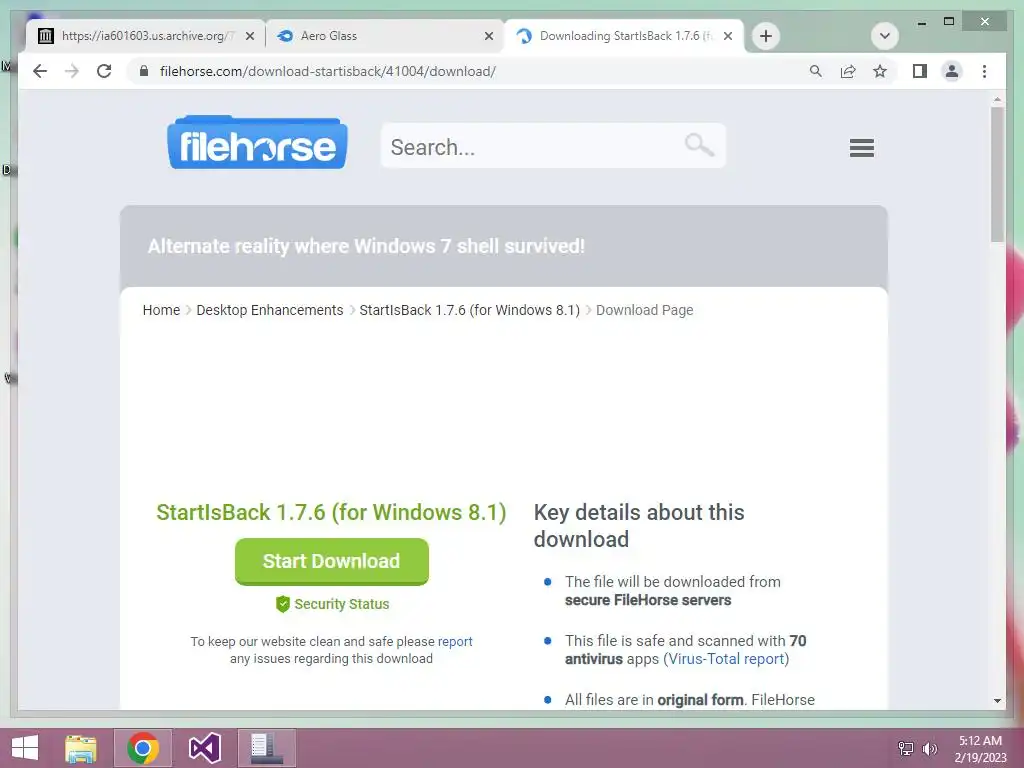
Task: Click the FileHorse Search field
Action: (x=553, y=146)
